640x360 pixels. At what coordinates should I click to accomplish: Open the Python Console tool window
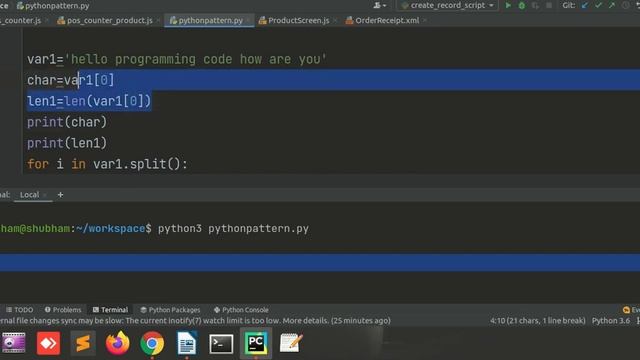pos(241,310)
